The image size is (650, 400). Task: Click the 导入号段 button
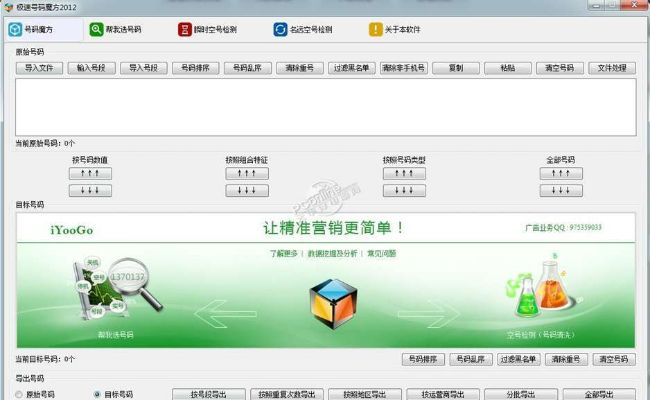point(143,68)
